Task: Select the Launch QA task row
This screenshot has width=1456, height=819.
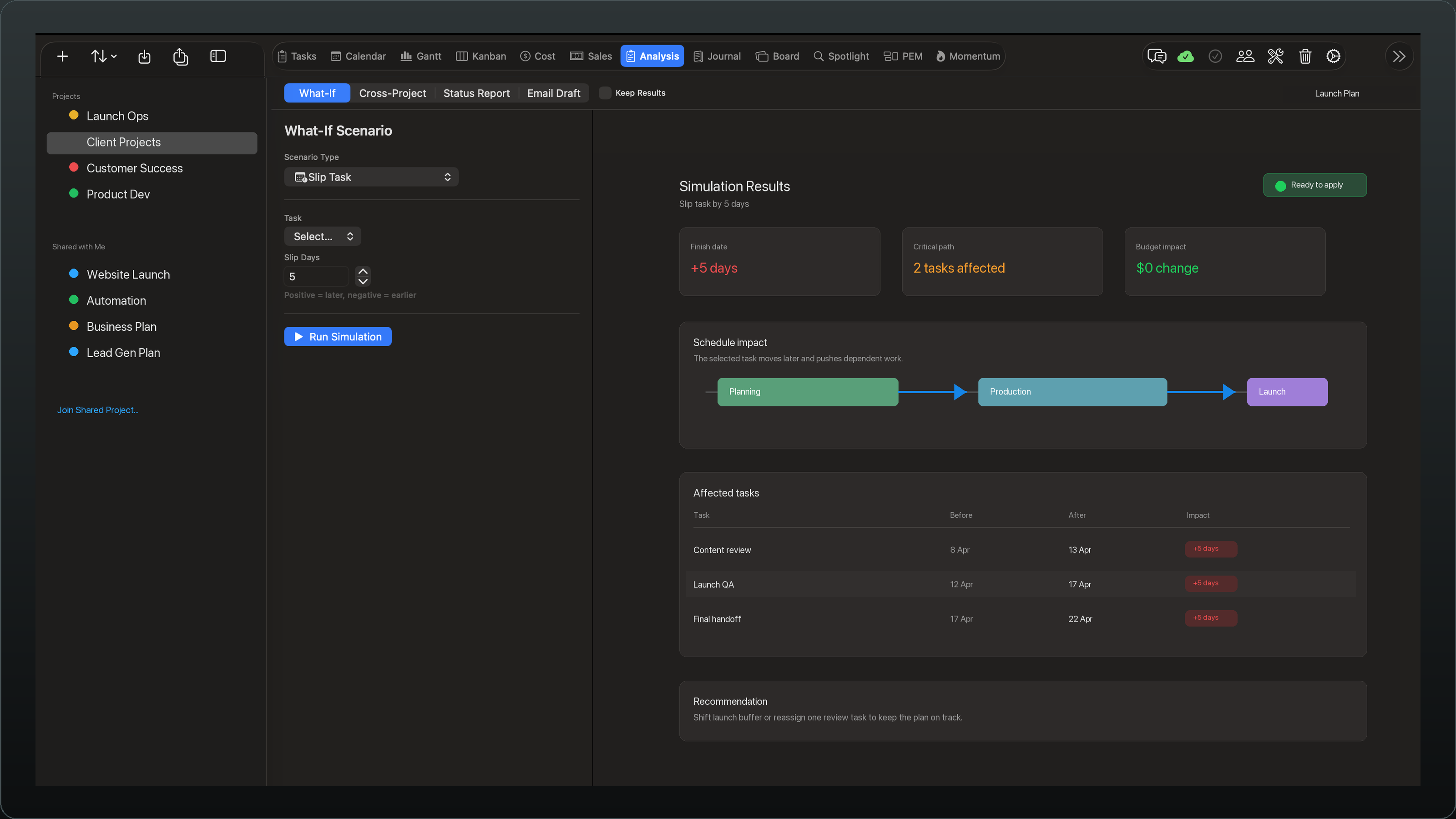Action: tap(1021, 584)
